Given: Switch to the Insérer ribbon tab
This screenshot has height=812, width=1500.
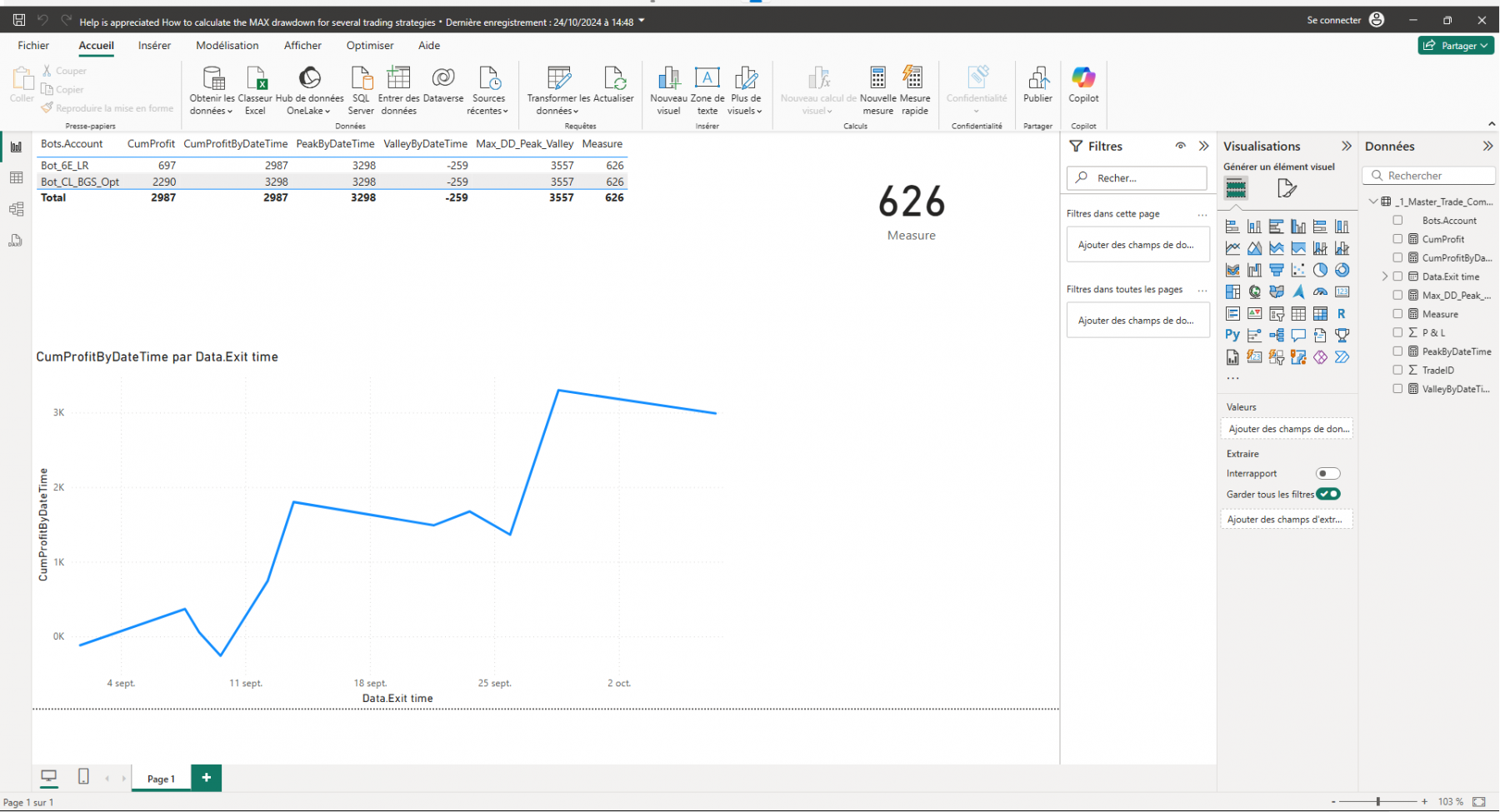Looking at the screenshot, I should pos(154,46).
